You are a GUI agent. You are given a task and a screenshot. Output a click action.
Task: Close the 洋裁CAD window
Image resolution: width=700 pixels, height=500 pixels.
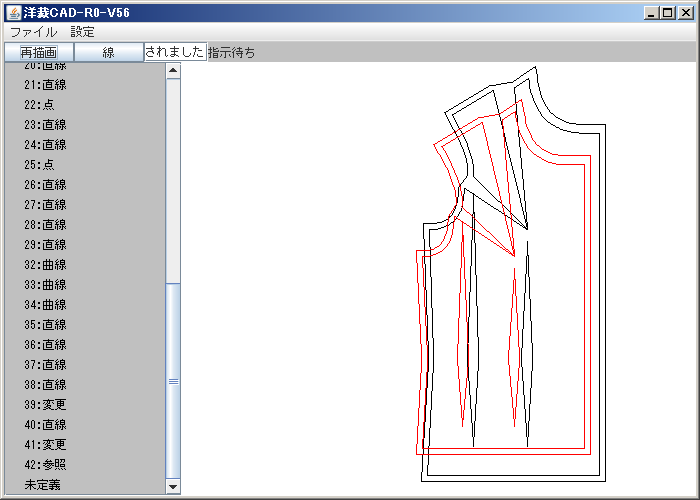pos(685,13)
